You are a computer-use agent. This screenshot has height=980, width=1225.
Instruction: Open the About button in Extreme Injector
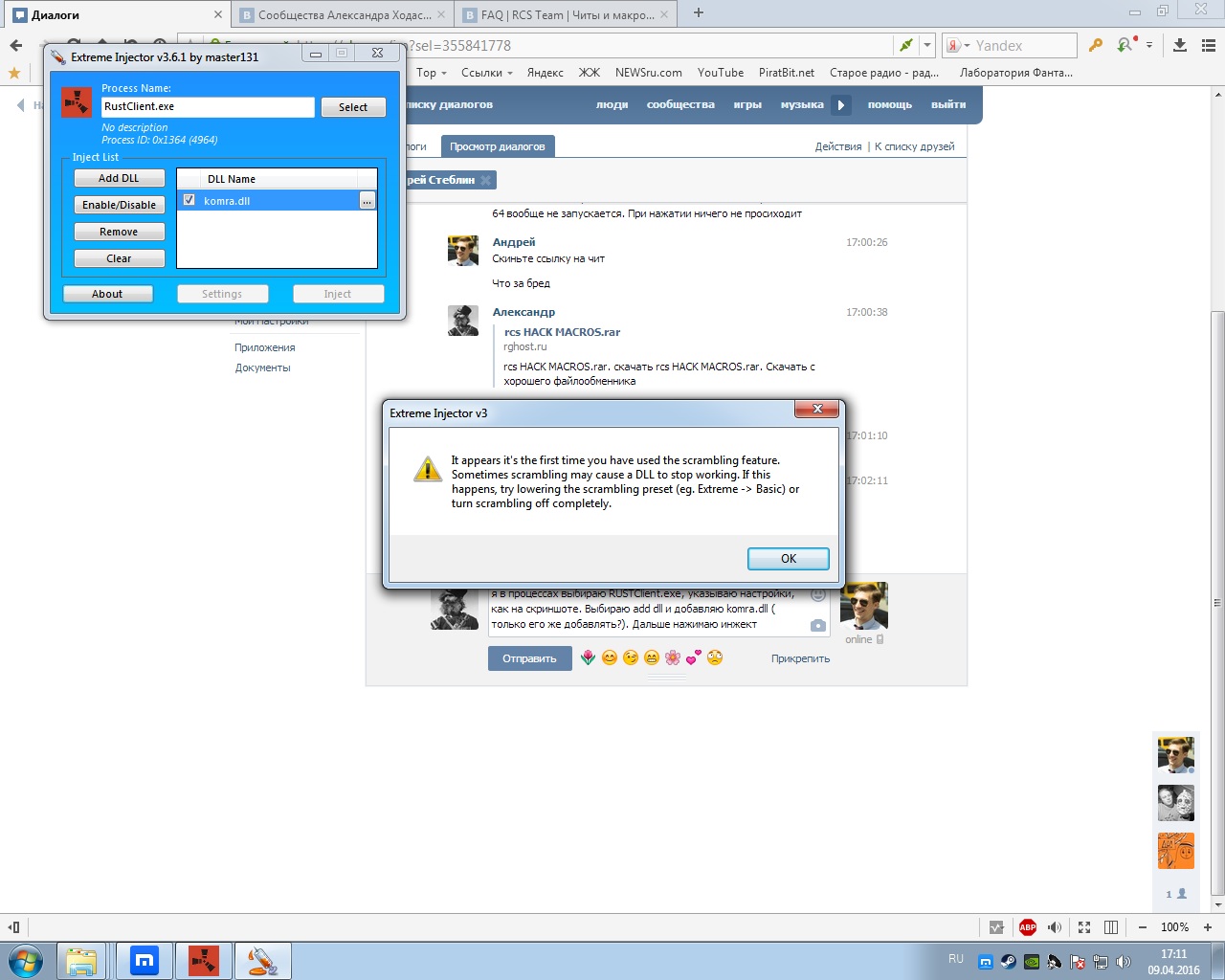click(107, 294)
